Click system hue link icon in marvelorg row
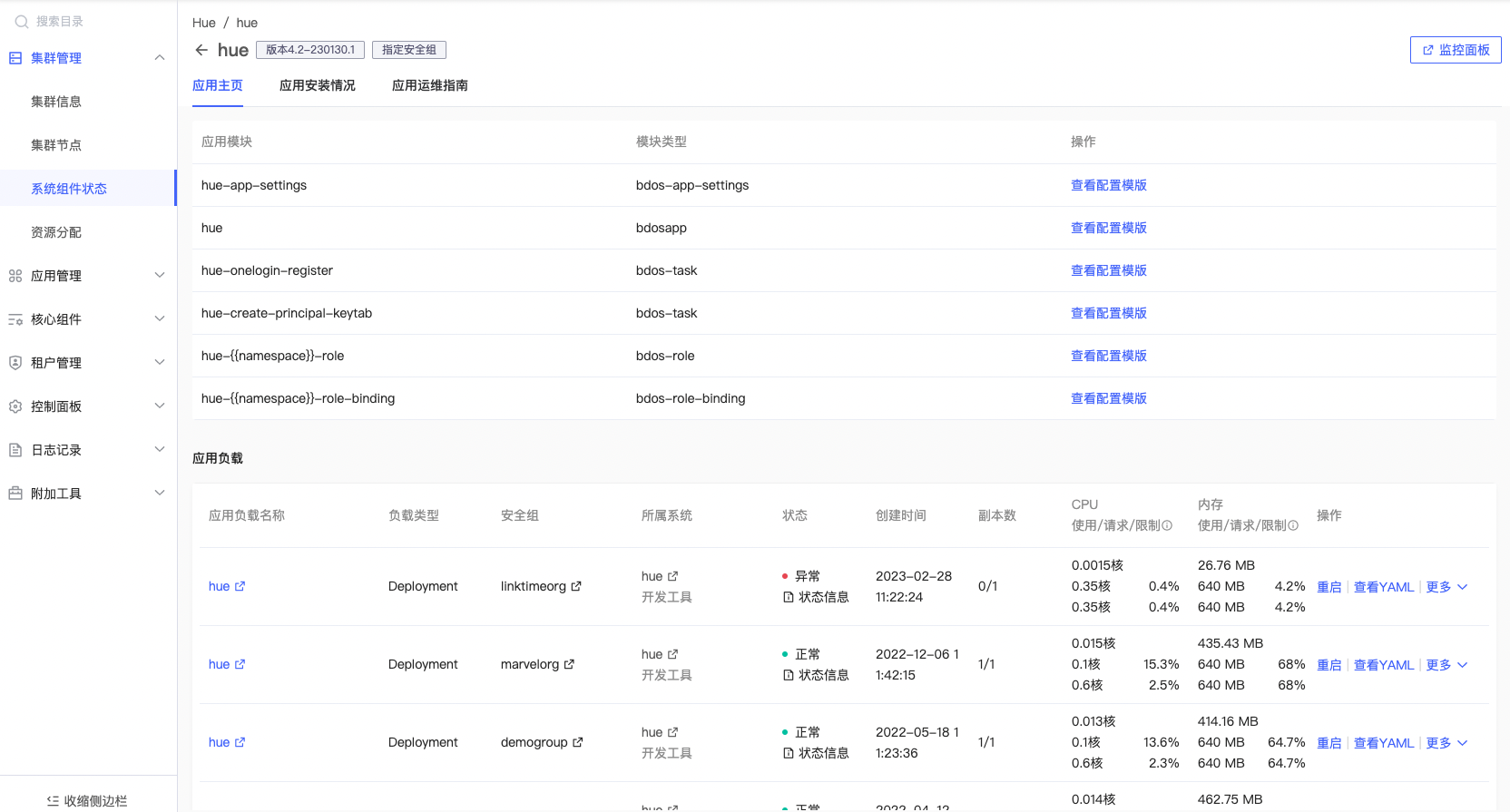The width and height of the screenshot is (1510, 812). pos(673,654)
